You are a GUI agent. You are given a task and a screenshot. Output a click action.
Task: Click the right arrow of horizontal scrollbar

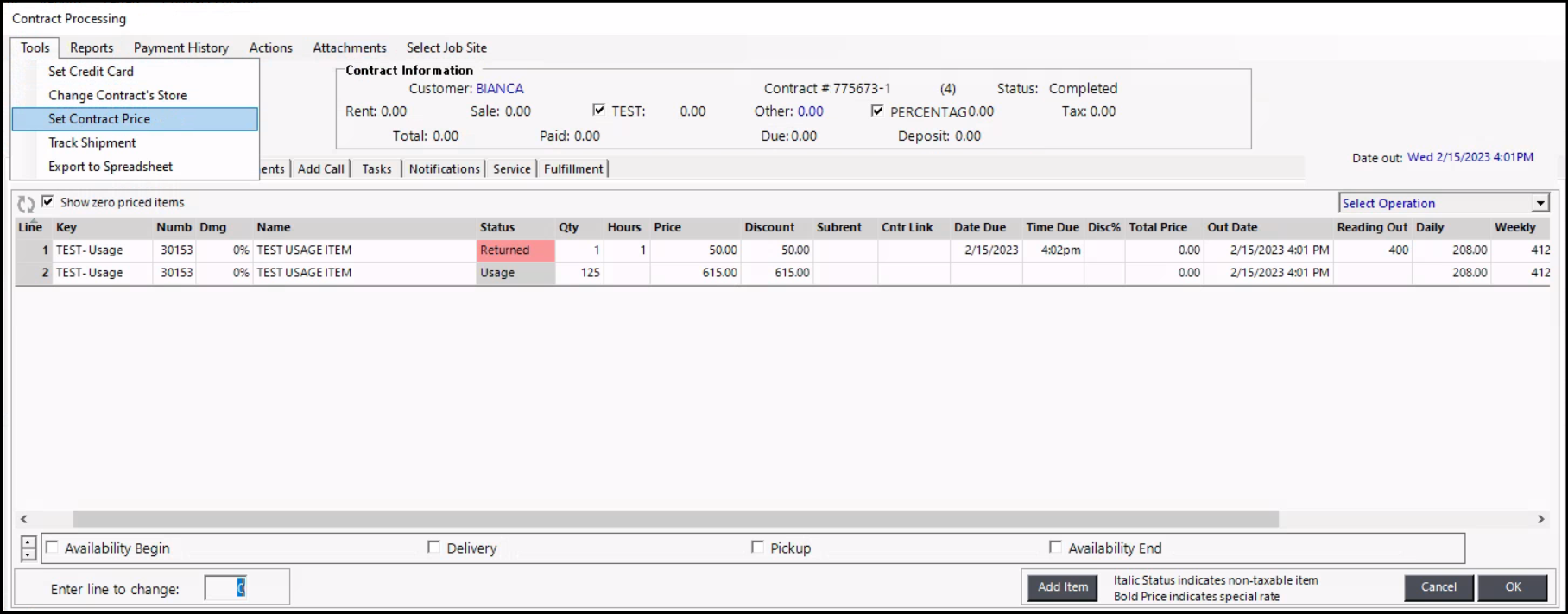click(1540, 519)
